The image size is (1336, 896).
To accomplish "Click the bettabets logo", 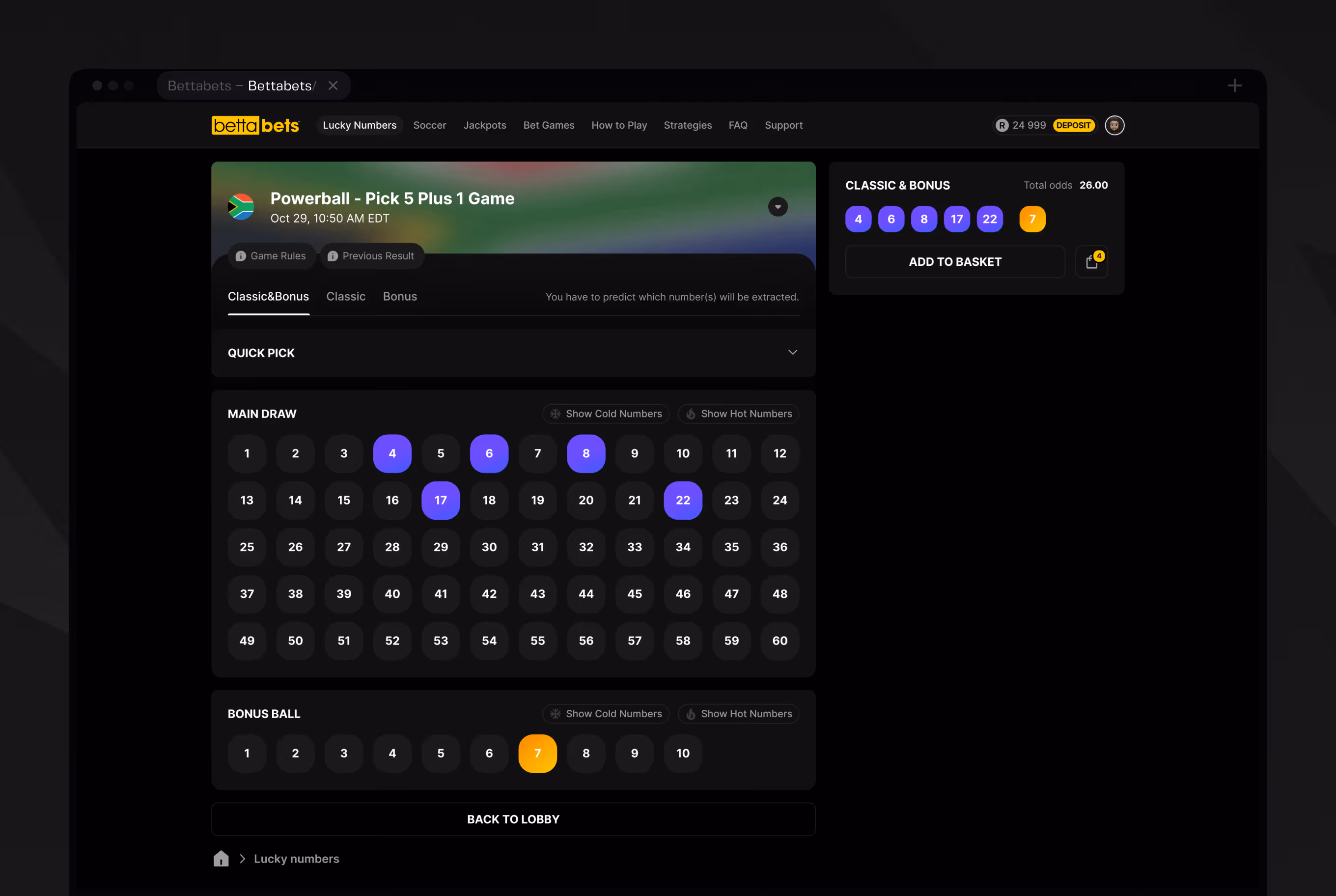I will click(255, 125).
